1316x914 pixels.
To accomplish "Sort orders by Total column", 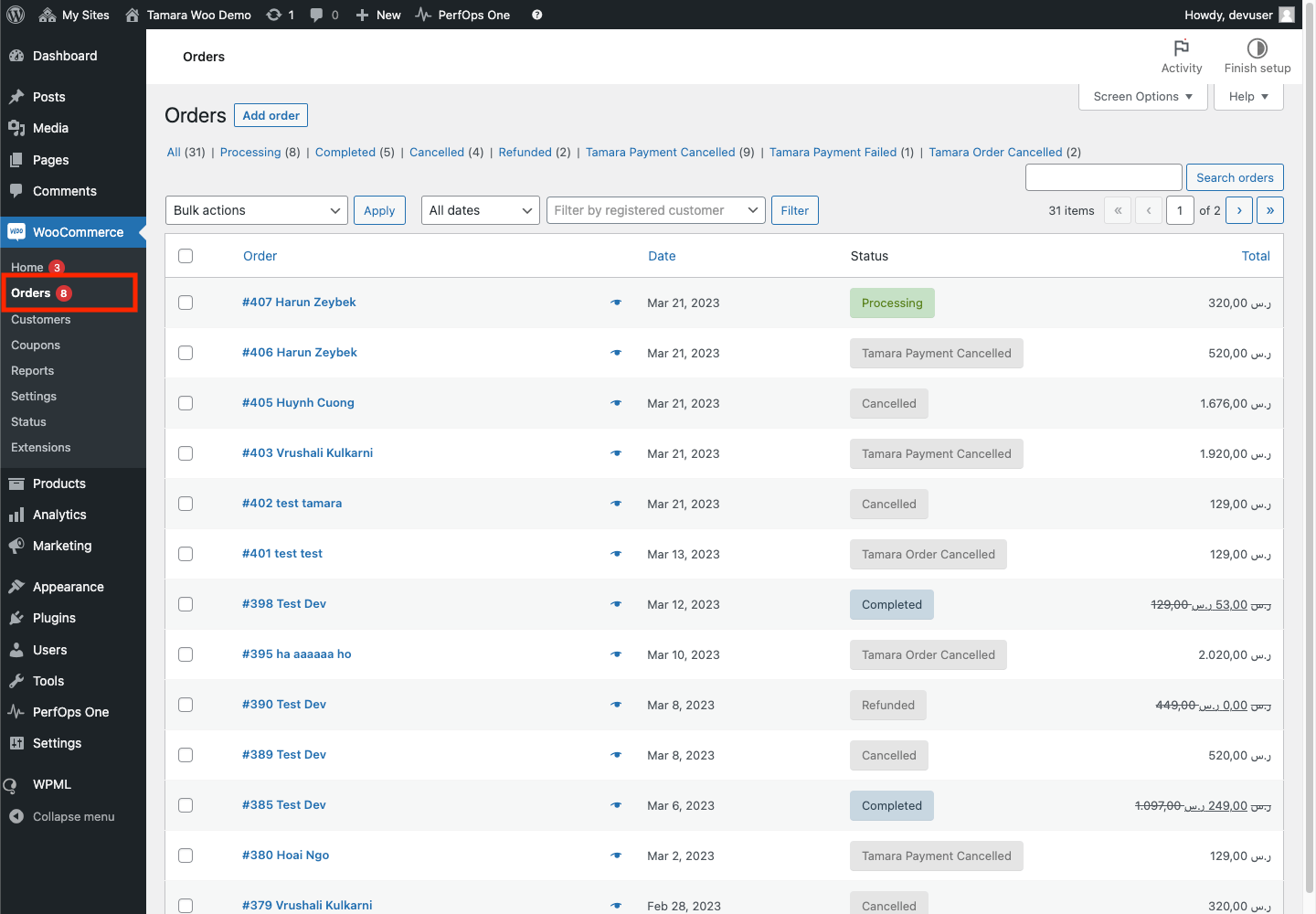I will pyautogui.click(x=1256, y=256).
